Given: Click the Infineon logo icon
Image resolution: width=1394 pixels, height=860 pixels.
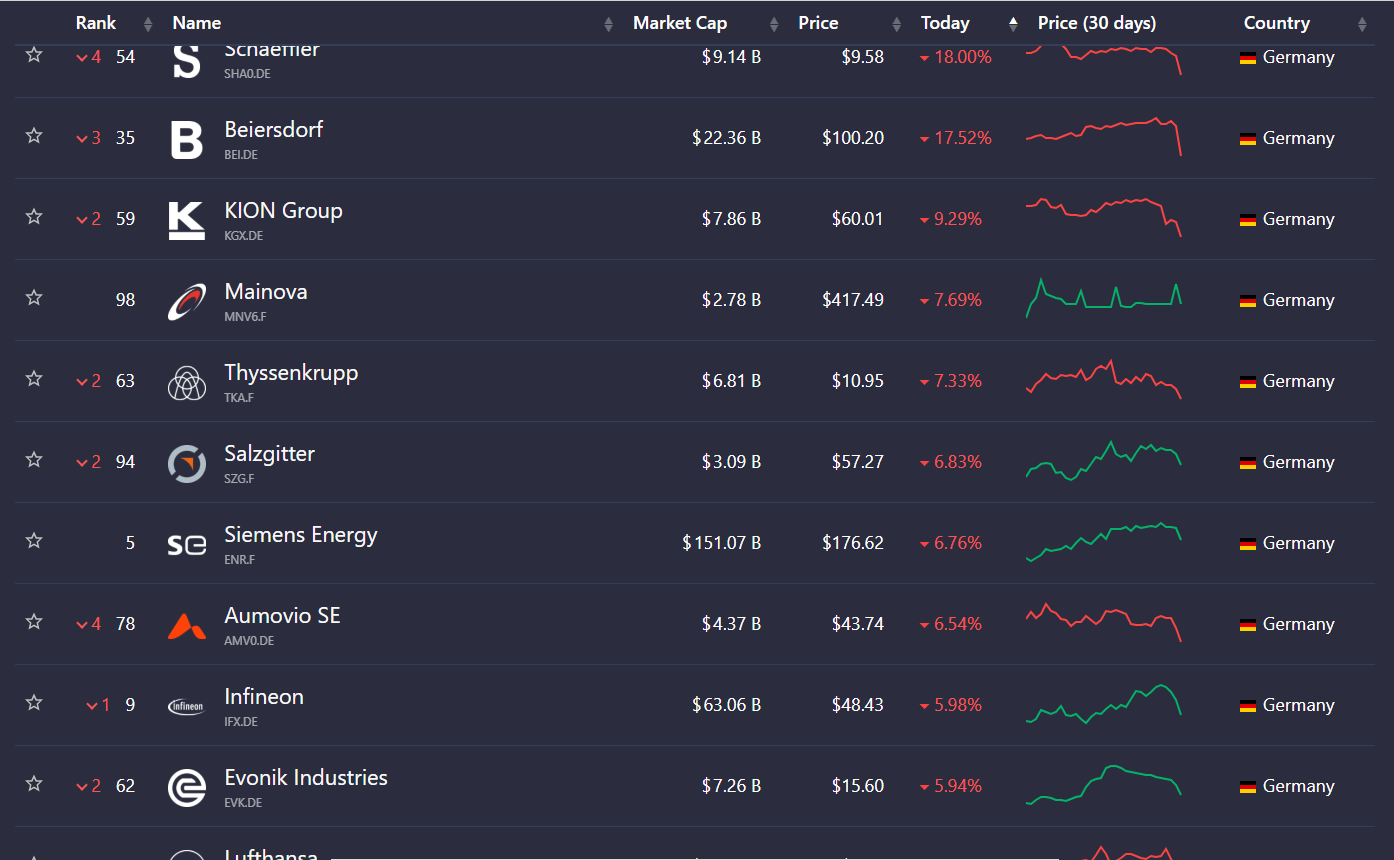Looking at the screenshot, I should click(187, 706).
